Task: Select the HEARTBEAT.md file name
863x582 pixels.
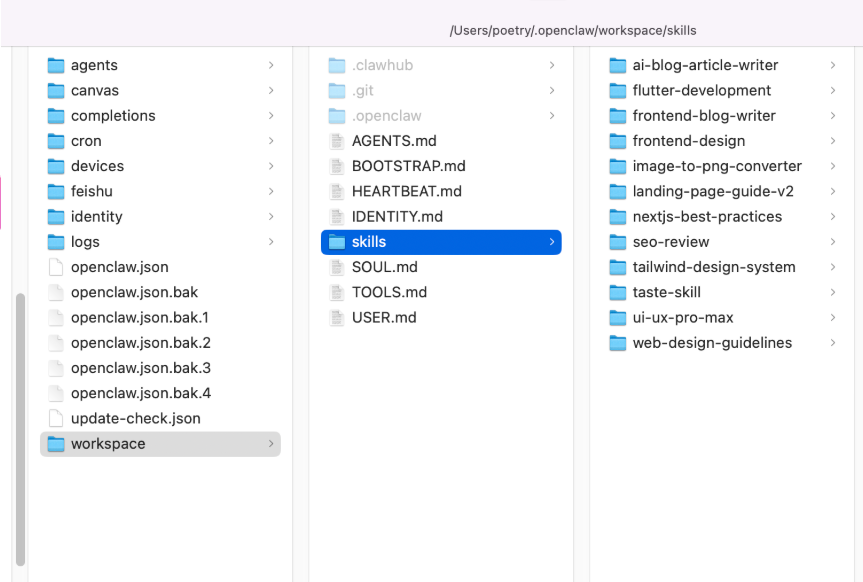Action: [x=407, y=192]
